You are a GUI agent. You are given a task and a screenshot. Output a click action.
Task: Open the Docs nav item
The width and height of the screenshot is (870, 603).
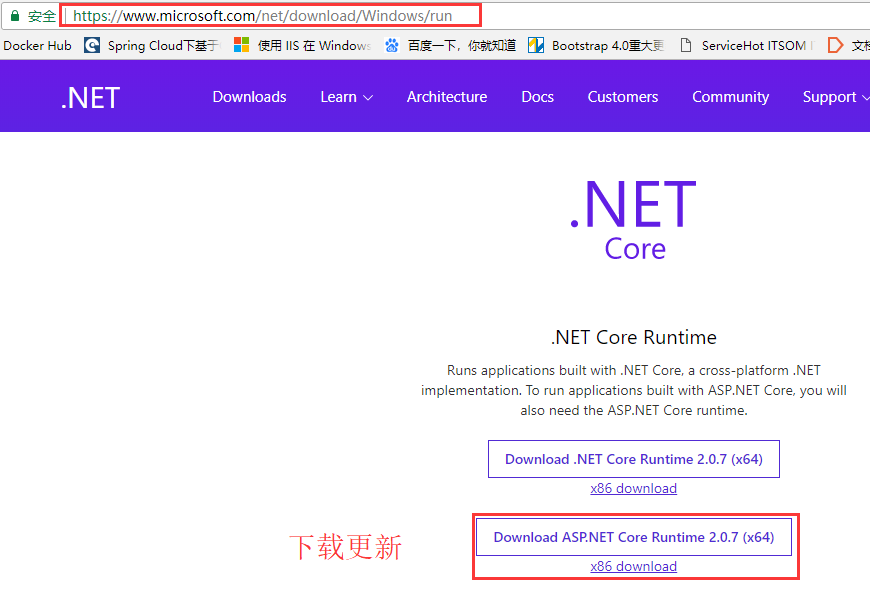click(x=537, y=97)
